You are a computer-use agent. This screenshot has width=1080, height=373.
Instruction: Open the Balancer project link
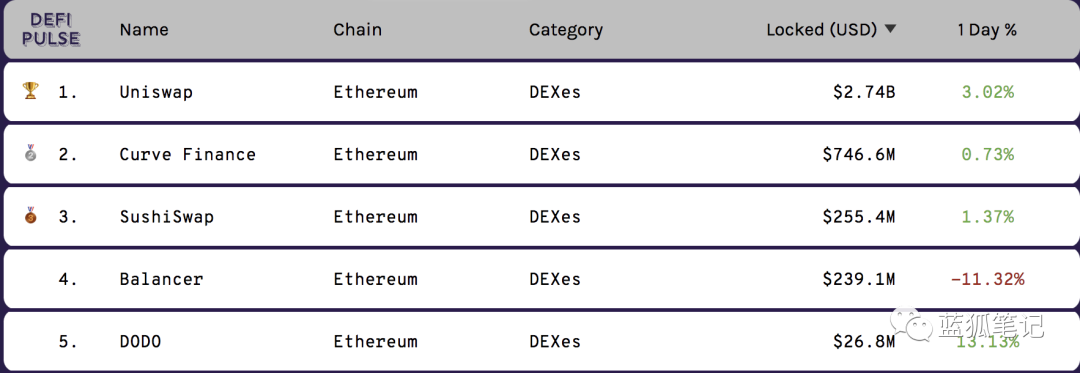click(161, 279)
